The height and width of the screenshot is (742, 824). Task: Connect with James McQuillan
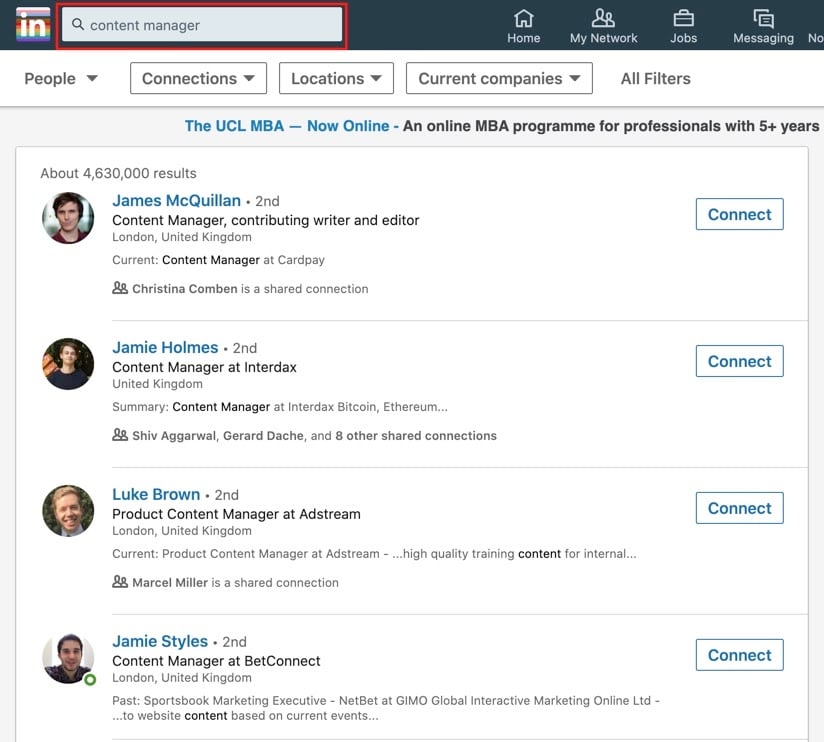coord(739,214)
